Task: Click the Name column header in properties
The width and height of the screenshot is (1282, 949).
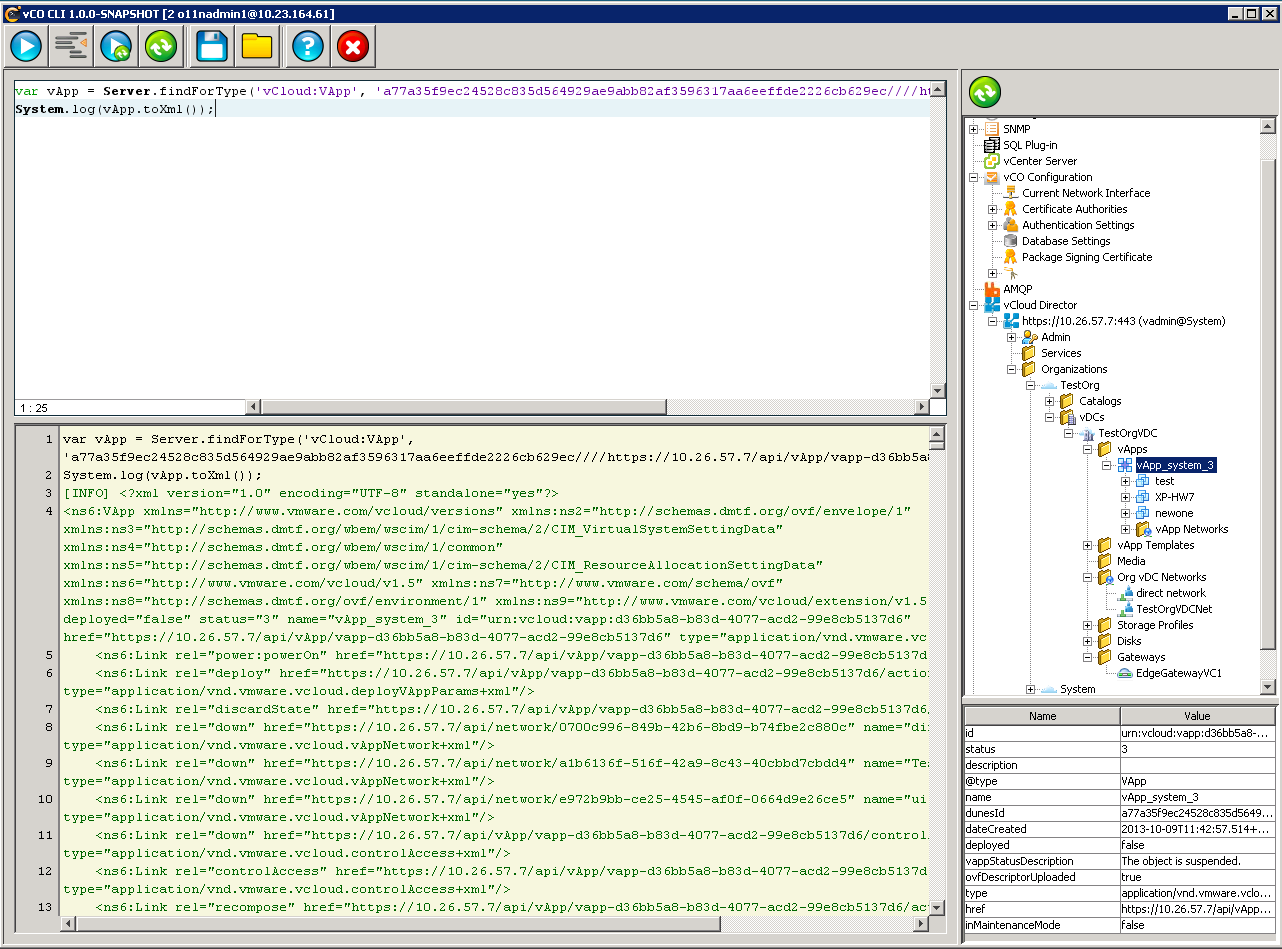Action: (1042, 716)
